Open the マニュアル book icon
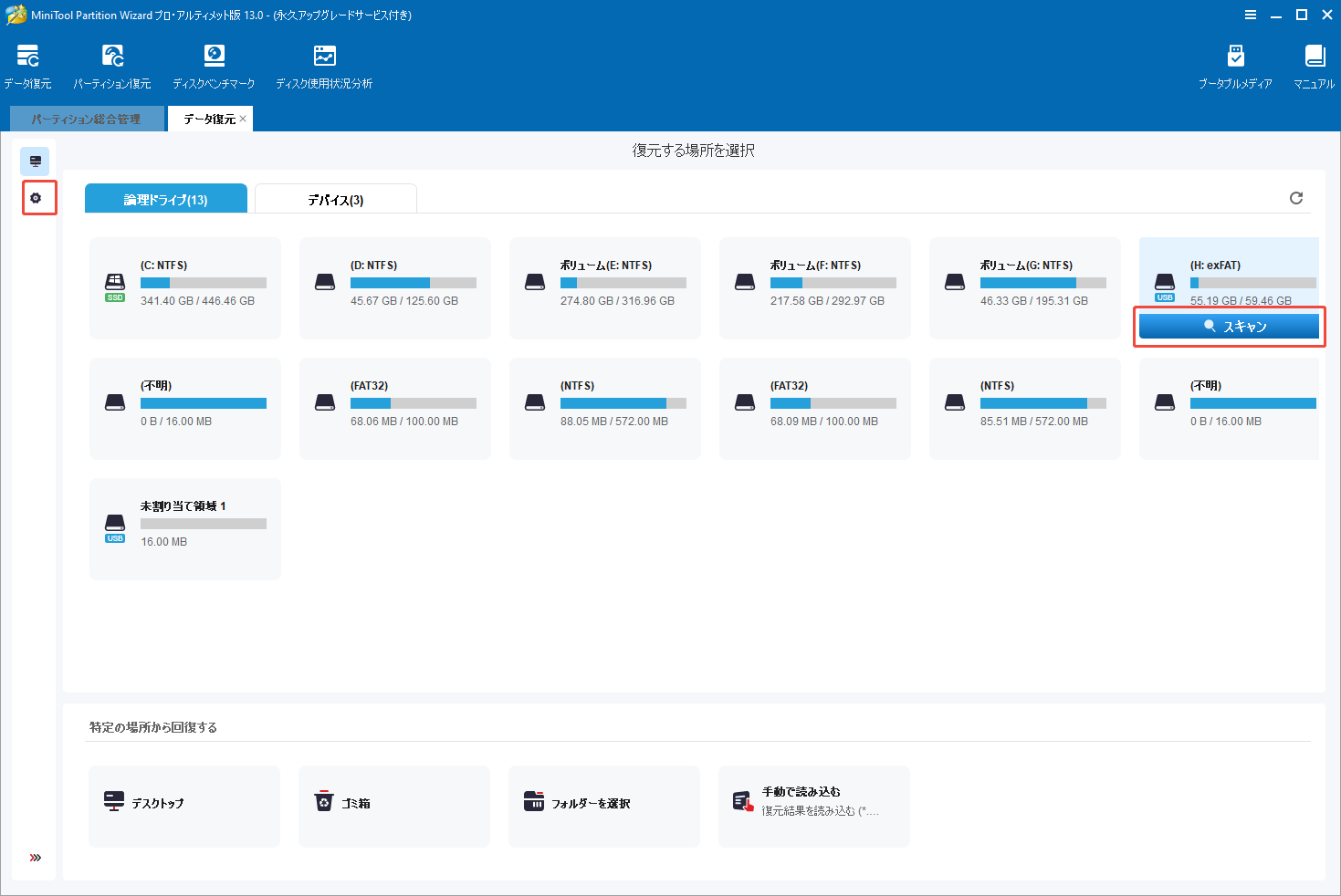1341x896 pixels. 1314,67
